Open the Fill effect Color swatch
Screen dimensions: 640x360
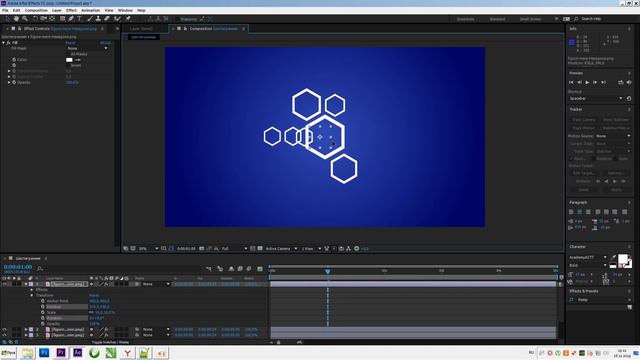[x=69, y=60]
